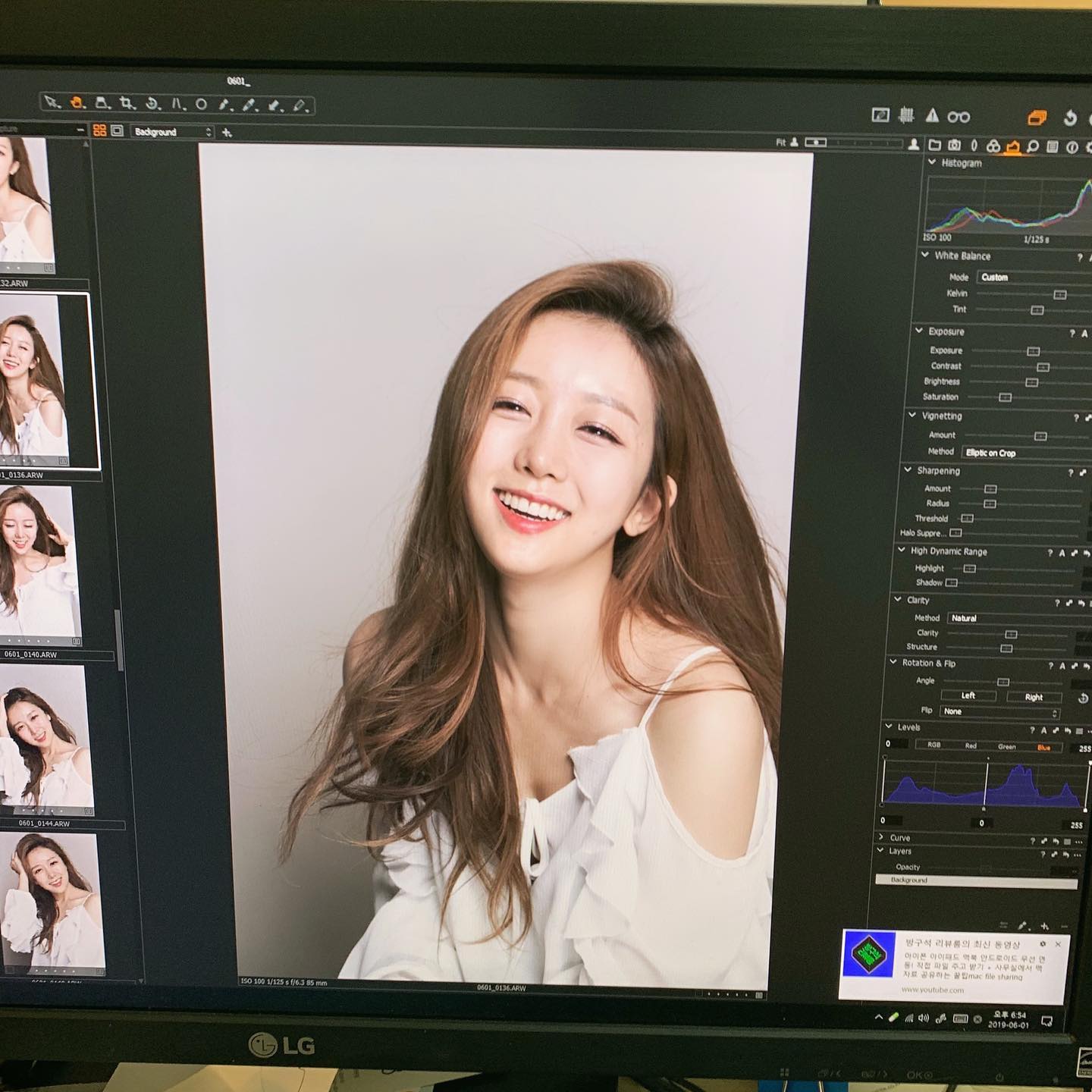Click the plus icon beside Background dropdown
The image size is (1092, 1092).
(x=226, y=133)
